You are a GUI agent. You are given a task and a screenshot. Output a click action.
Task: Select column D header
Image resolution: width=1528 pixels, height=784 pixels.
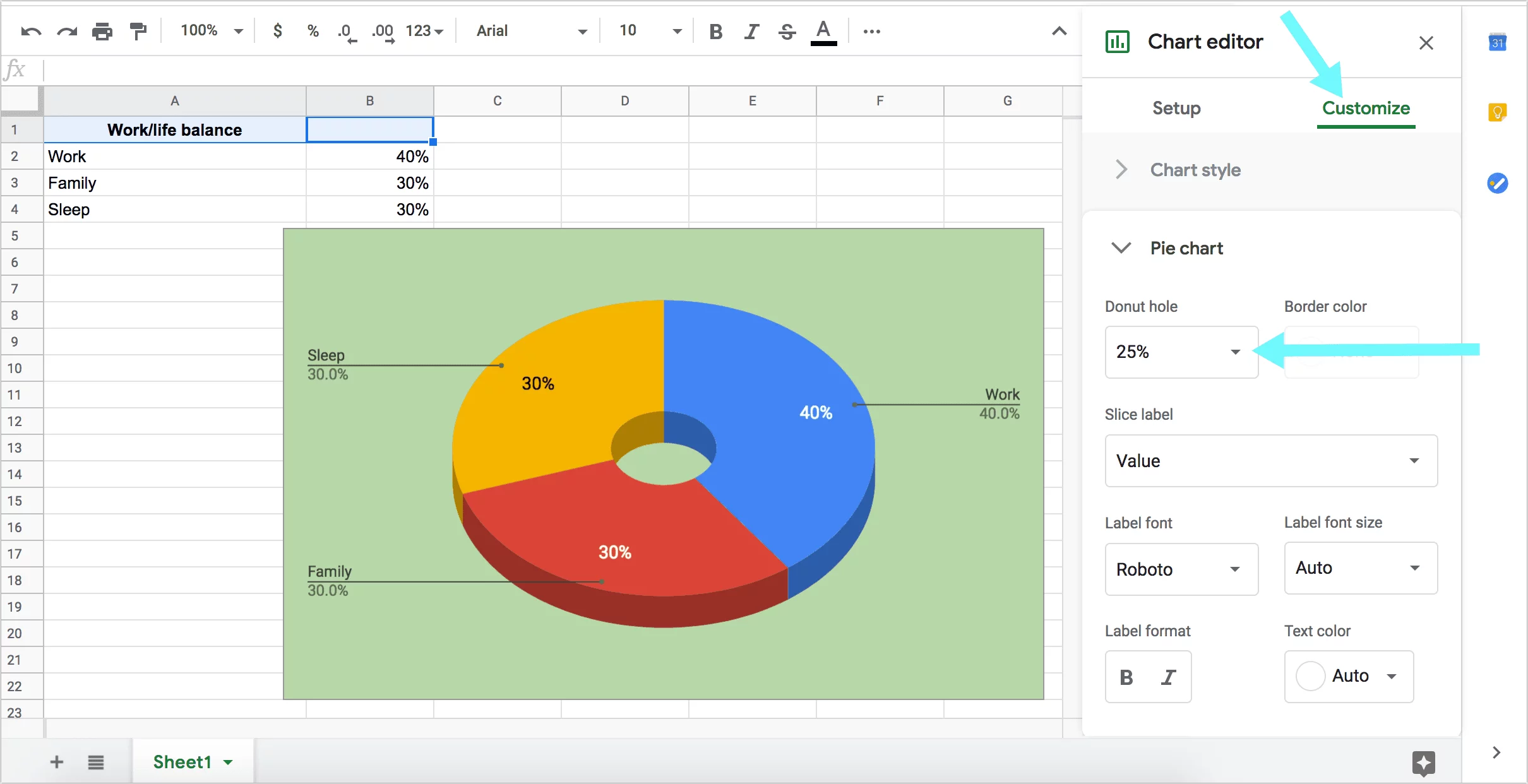625,101
